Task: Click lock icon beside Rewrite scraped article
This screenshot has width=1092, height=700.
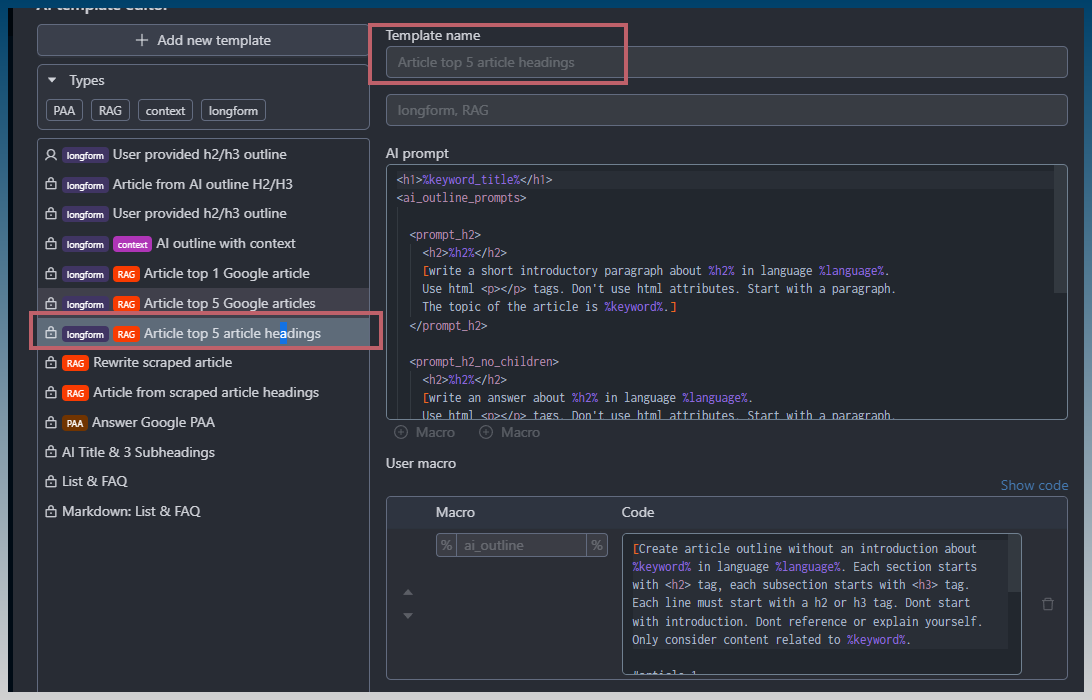Action: [51, 363]
